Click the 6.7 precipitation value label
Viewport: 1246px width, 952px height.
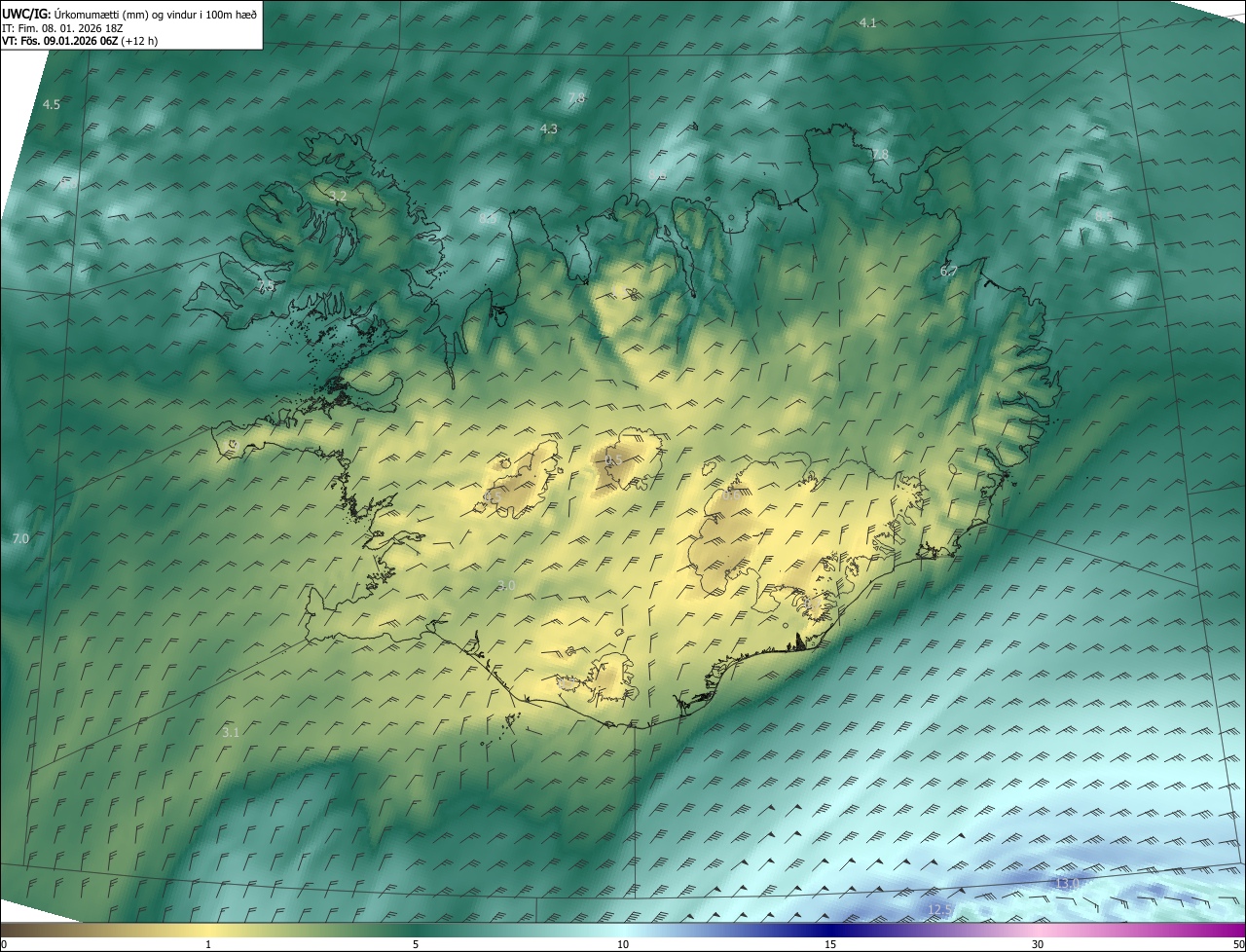tap(949, 271)
